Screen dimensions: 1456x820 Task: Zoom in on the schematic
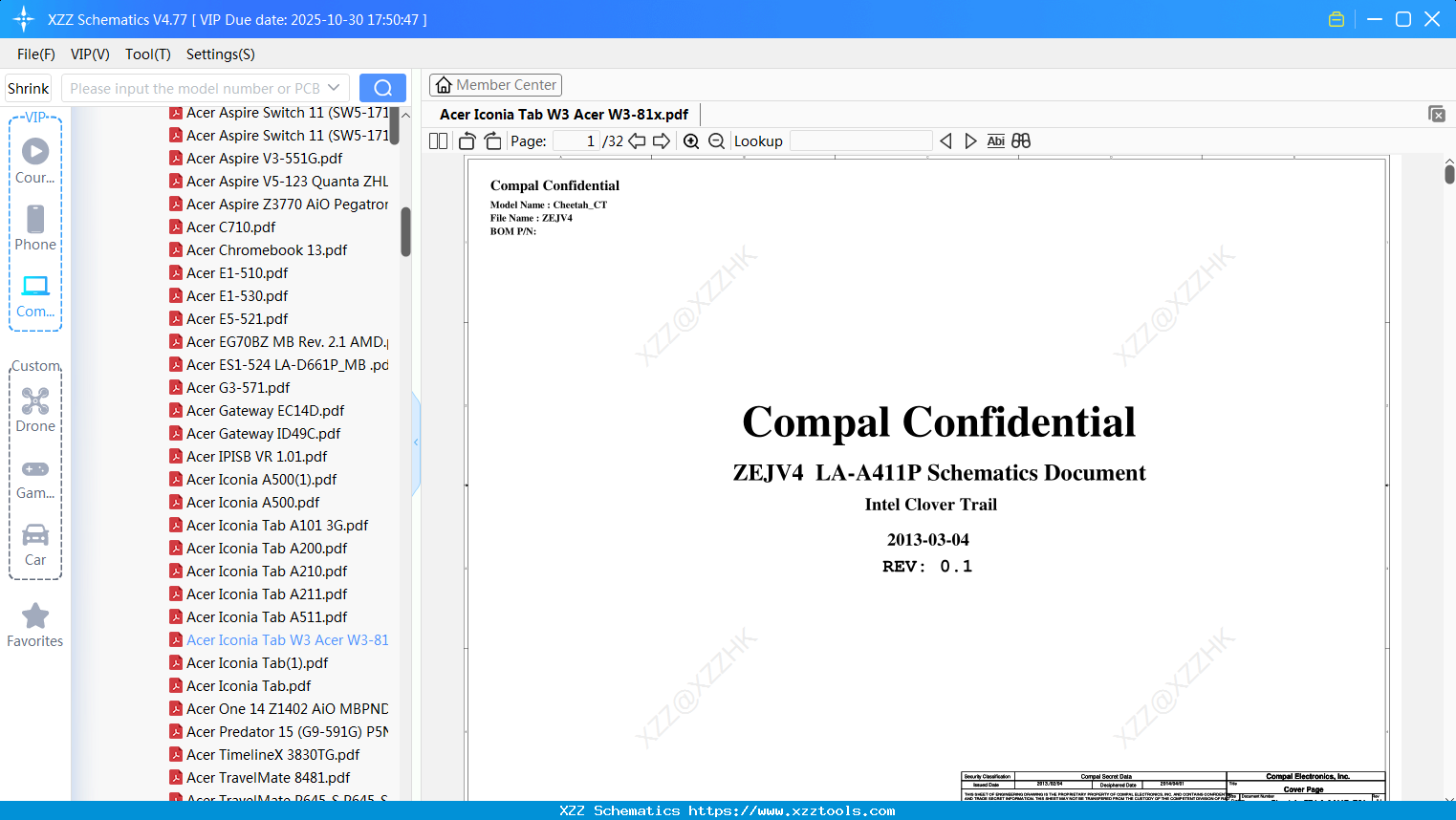click(x=691, y=141)
